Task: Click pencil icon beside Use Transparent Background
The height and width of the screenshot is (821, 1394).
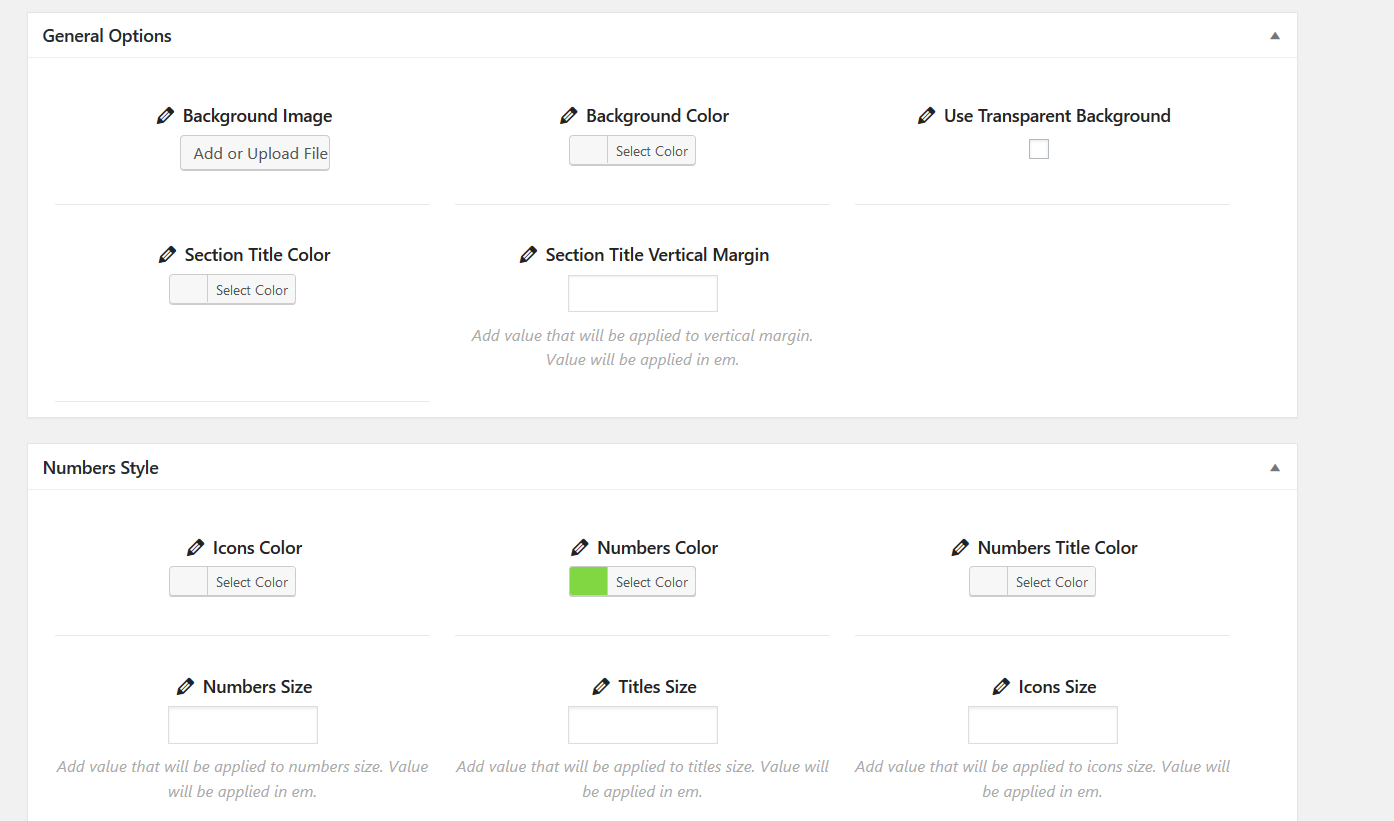Action: [927, 116]
